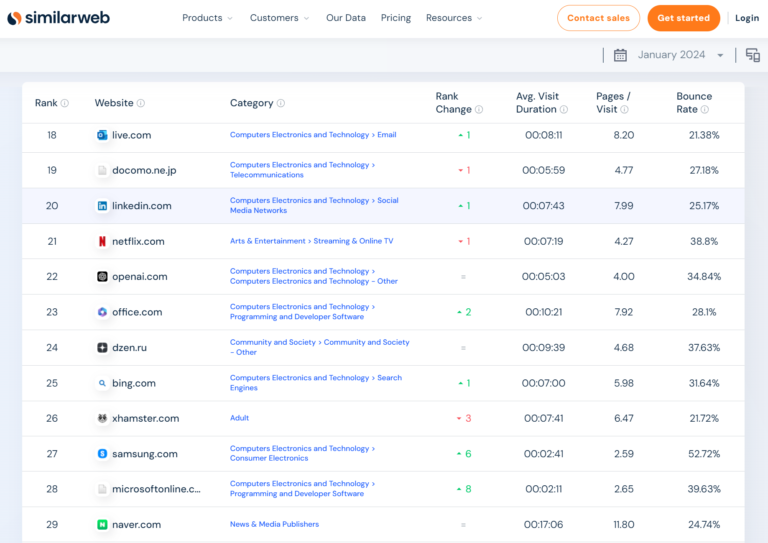The image size is (768, 543).
Task: Open the Adult category link
Action: click(x=240, y=418)
